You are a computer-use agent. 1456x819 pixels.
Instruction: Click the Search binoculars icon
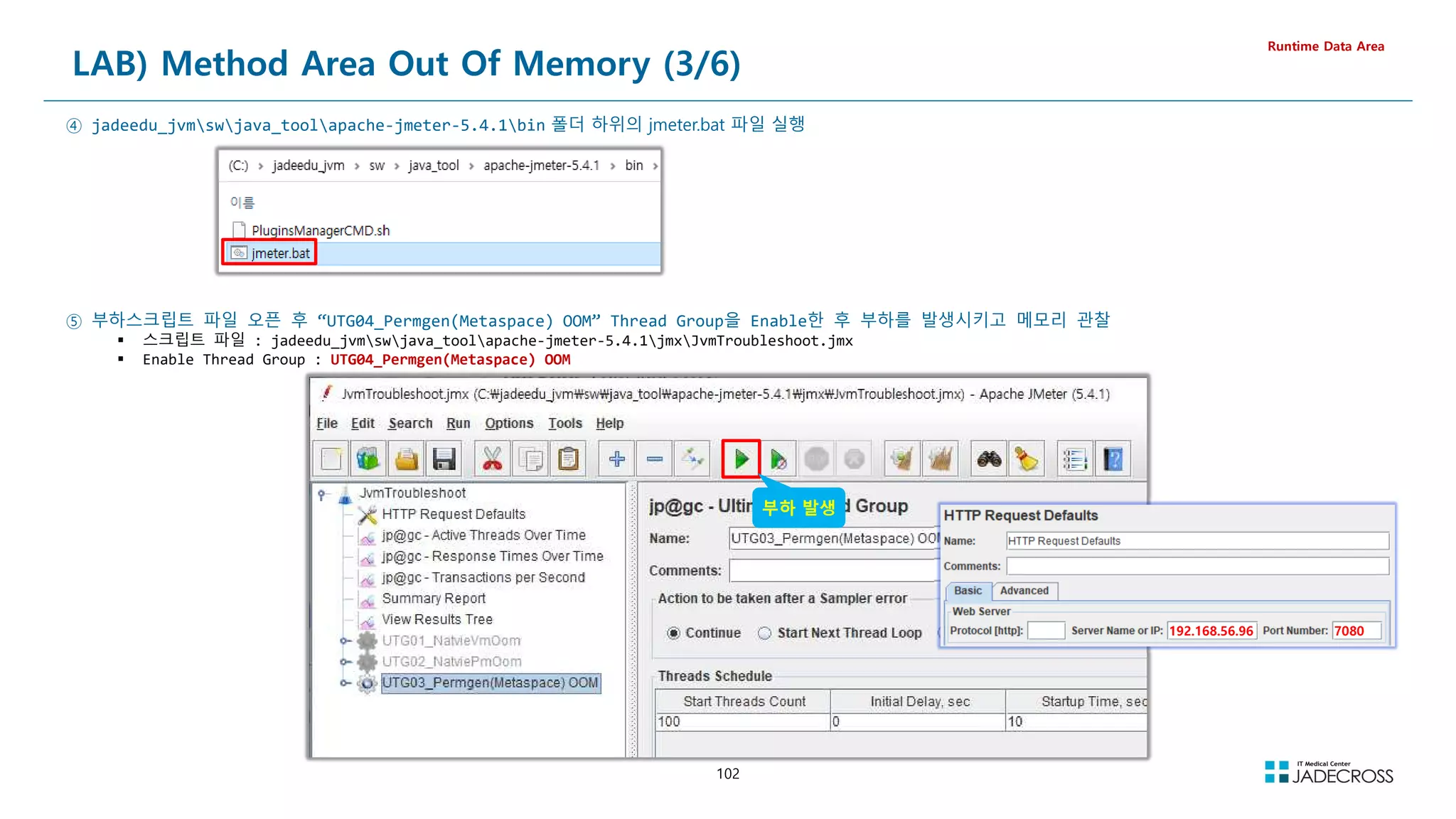[989, 459]
